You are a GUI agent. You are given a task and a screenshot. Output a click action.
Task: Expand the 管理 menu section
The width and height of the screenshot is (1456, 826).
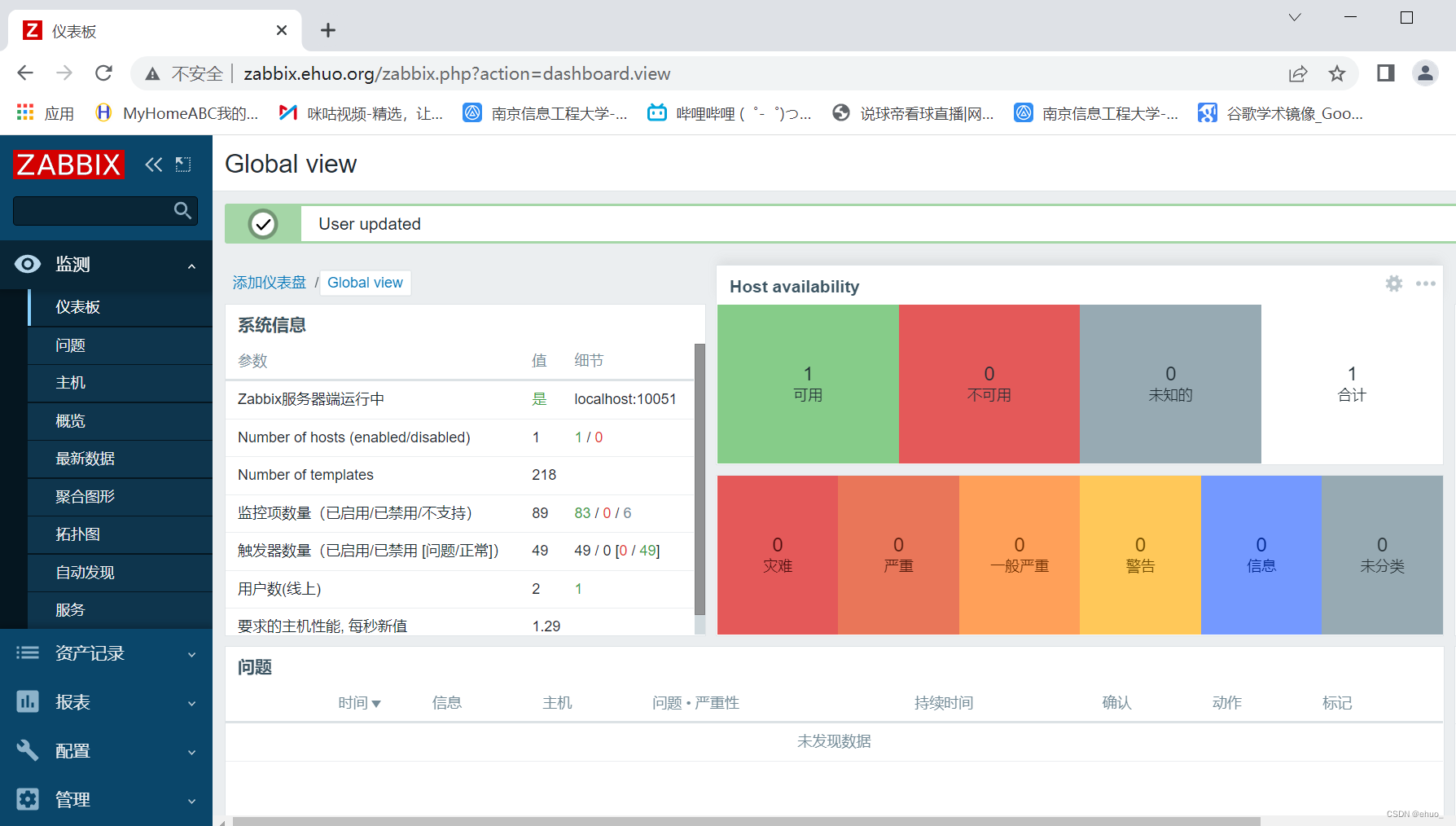(x=192, y=801)
